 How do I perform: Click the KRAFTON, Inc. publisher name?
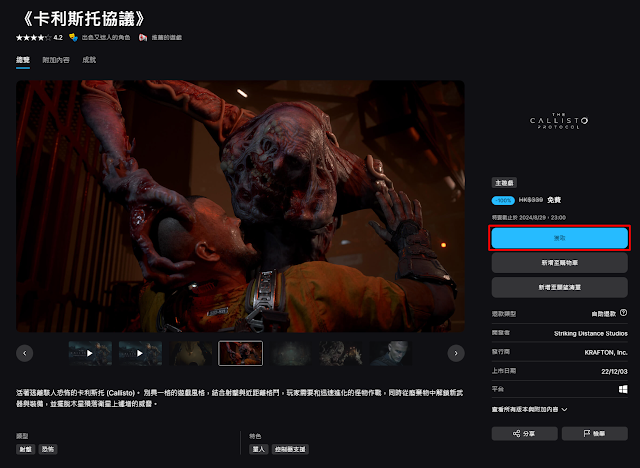click(606, 352)
